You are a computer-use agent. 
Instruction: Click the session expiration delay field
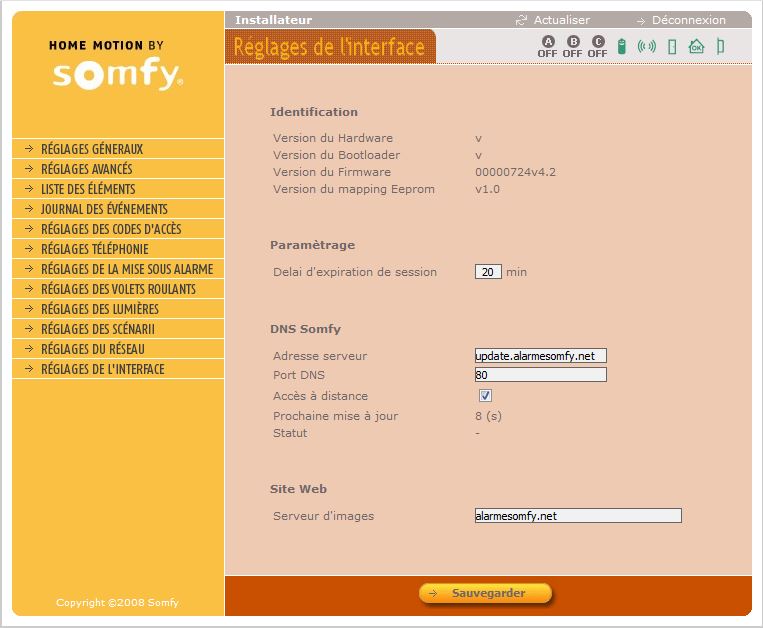pyautogui.click(x=488, y=272)
